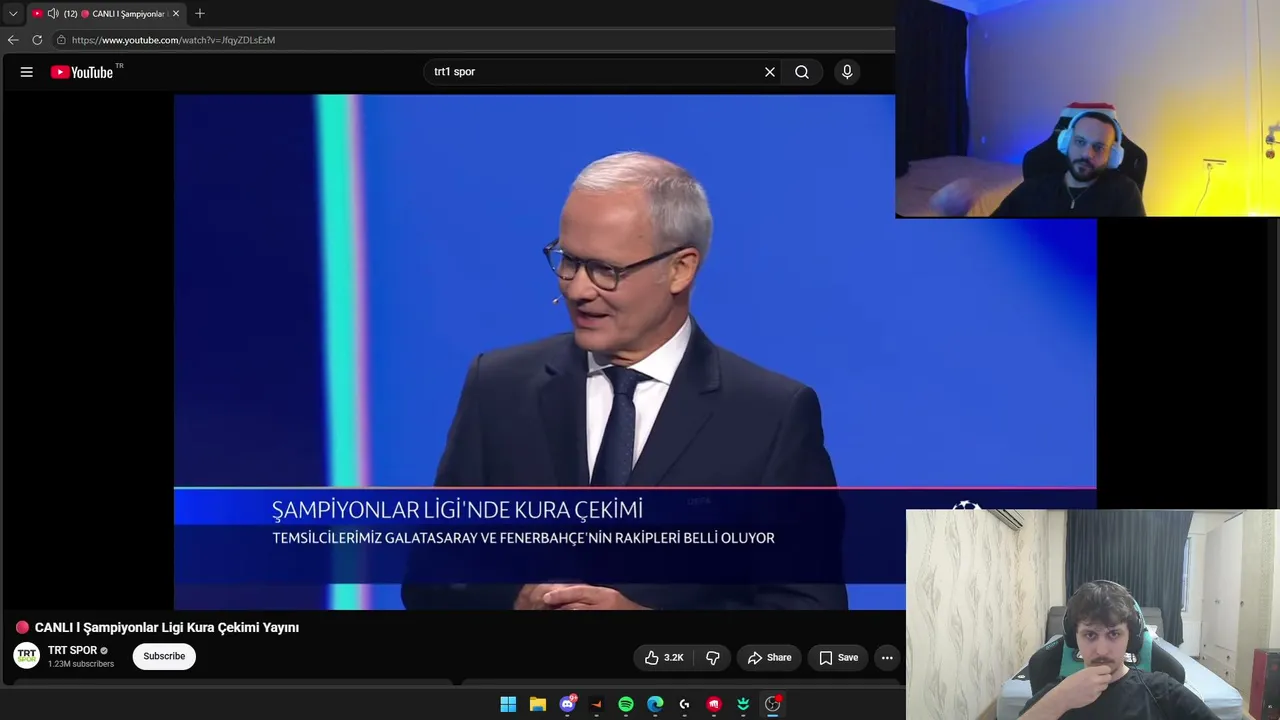The height and width of the screenshot is (720, 1280).
Task: Click the video title "CANLI I Şampiyonlar Ligi Kura Çekimi Yayını"
Action: (167, 627)
